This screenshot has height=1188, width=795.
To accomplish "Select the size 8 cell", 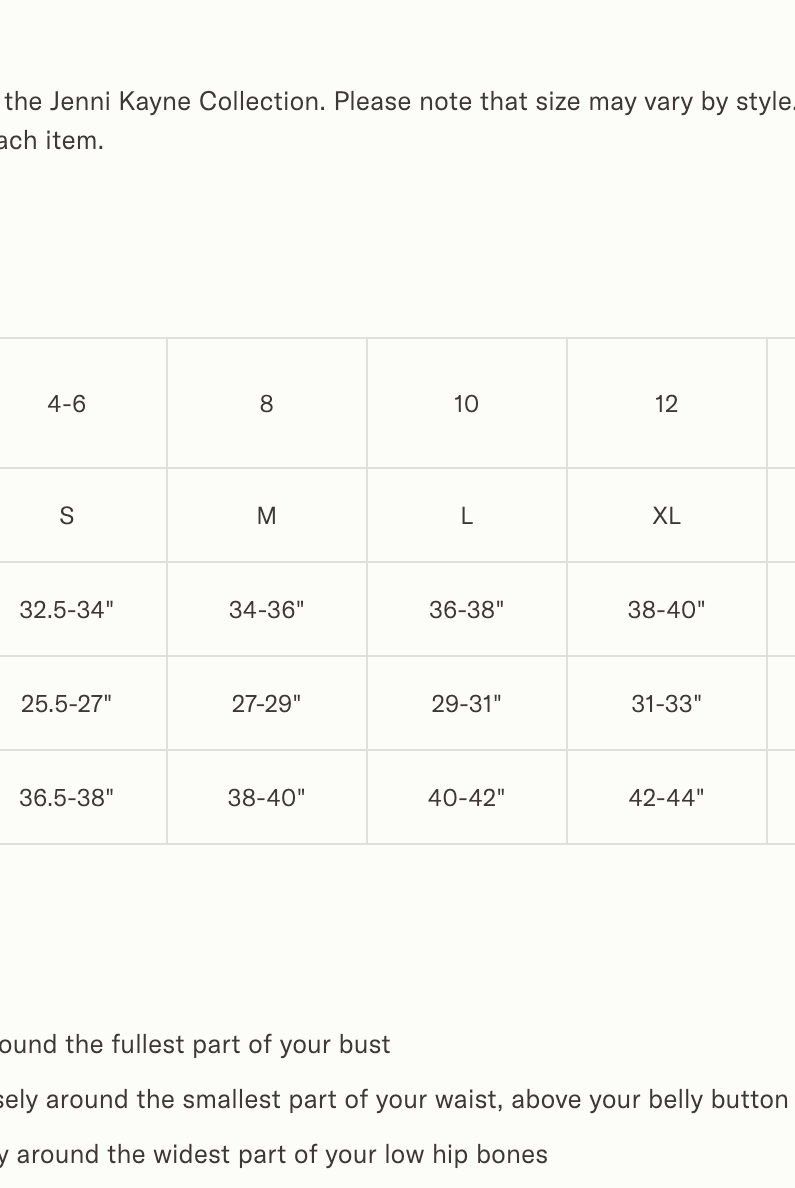I will (x=266, y=404).
